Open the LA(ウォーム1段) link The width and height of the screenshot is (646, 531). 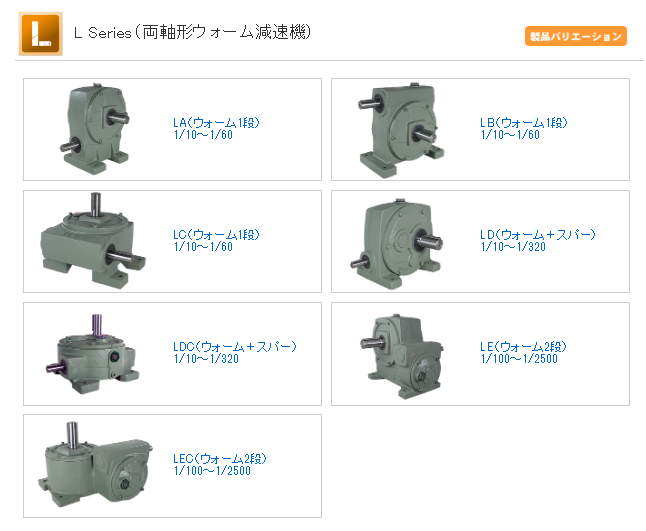point(216,123)
